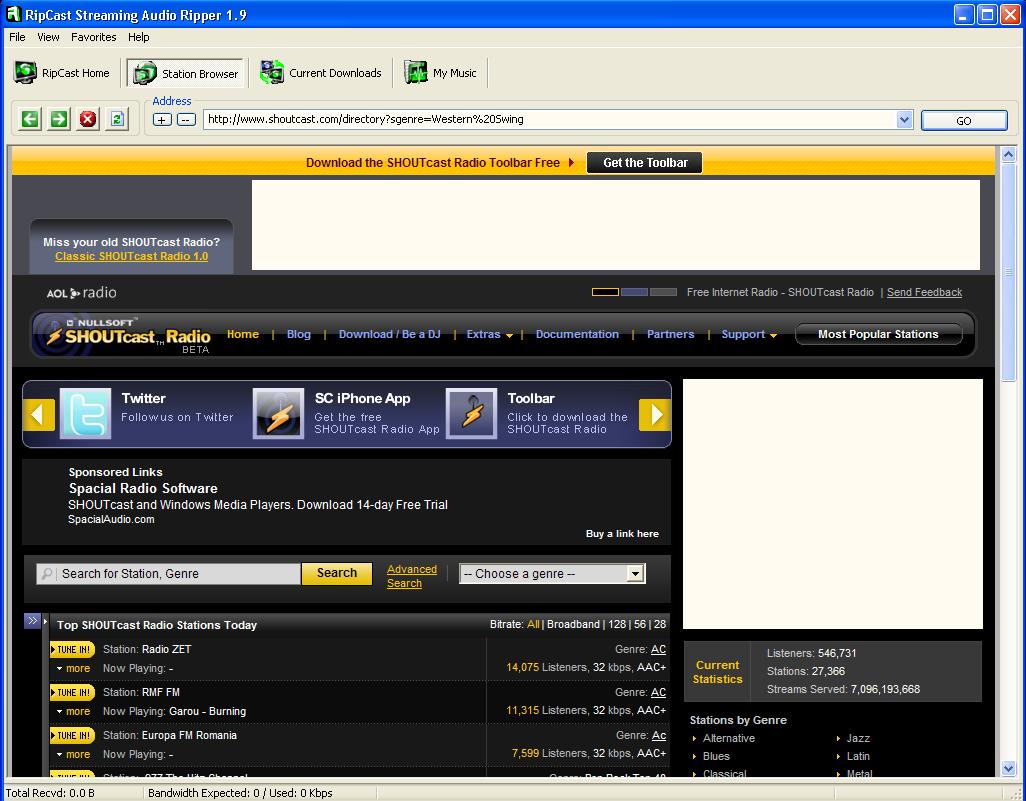The height and width of the screenshot is (801, 1026).
Task: Click Most Popular Stations button
Action: click(878, 334)
